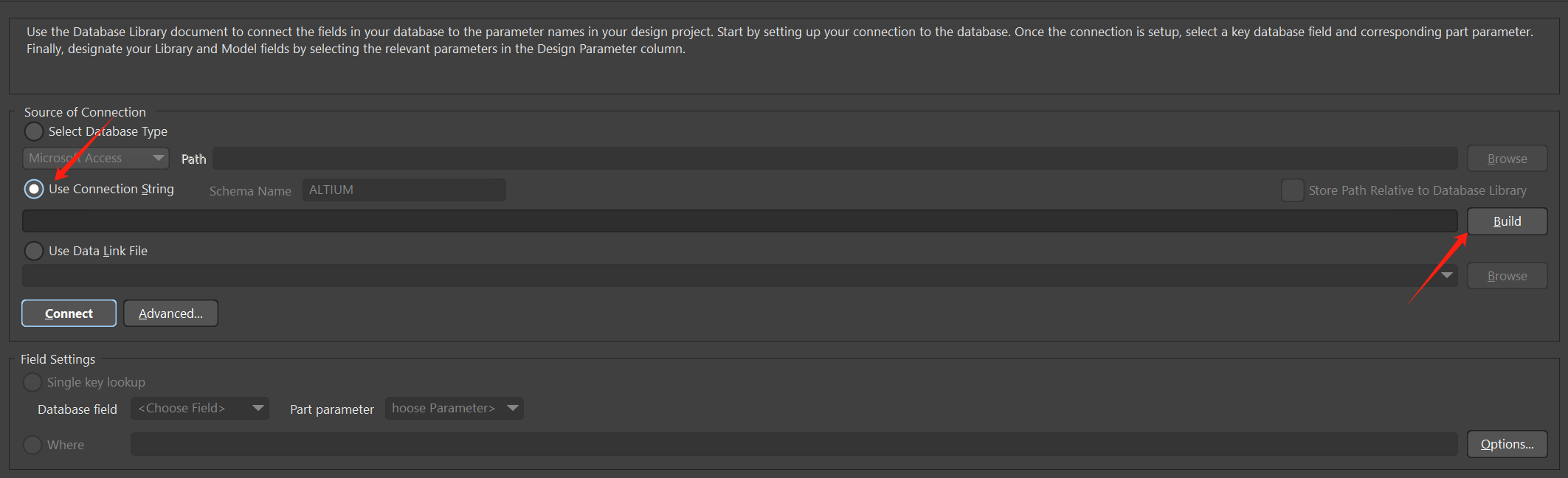This screenshot has height=478, width=1568.
Task: Click the Connect button
Action: tap(69, 314)
